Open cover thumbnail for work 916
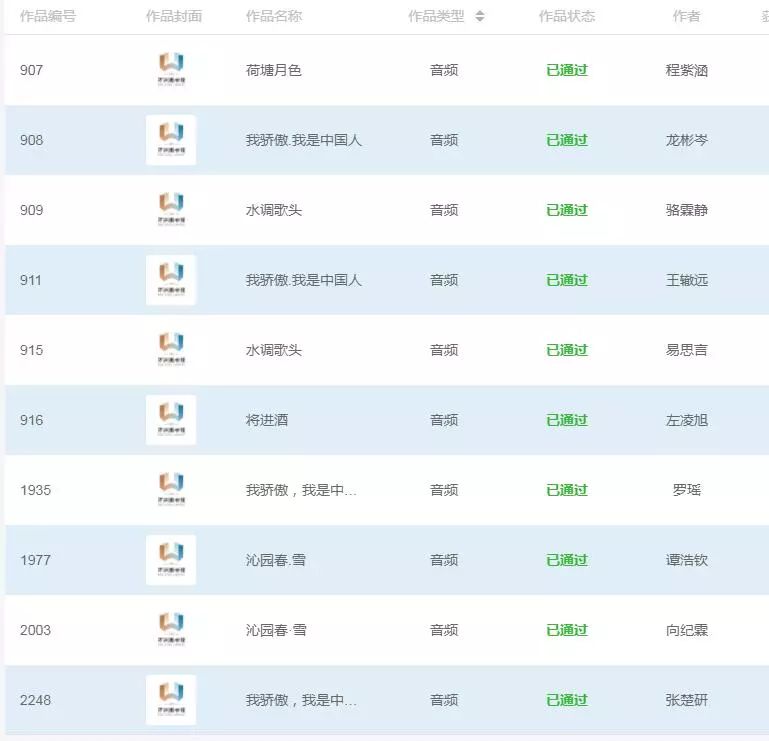This screenshot has height=741, width=769. tap(171, 420)
